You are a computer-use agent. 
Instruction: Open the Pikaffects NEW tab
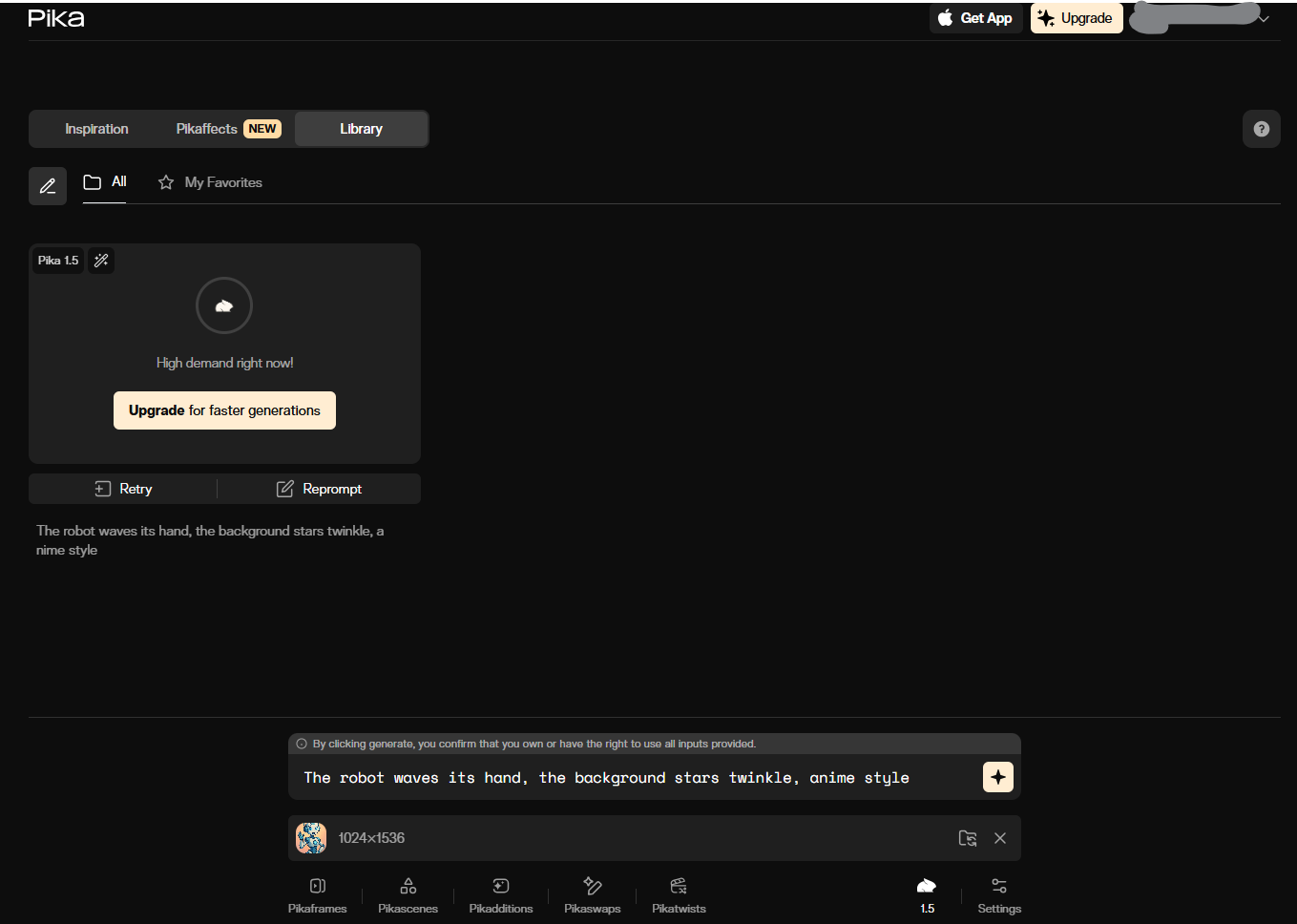tap(227, 129)
